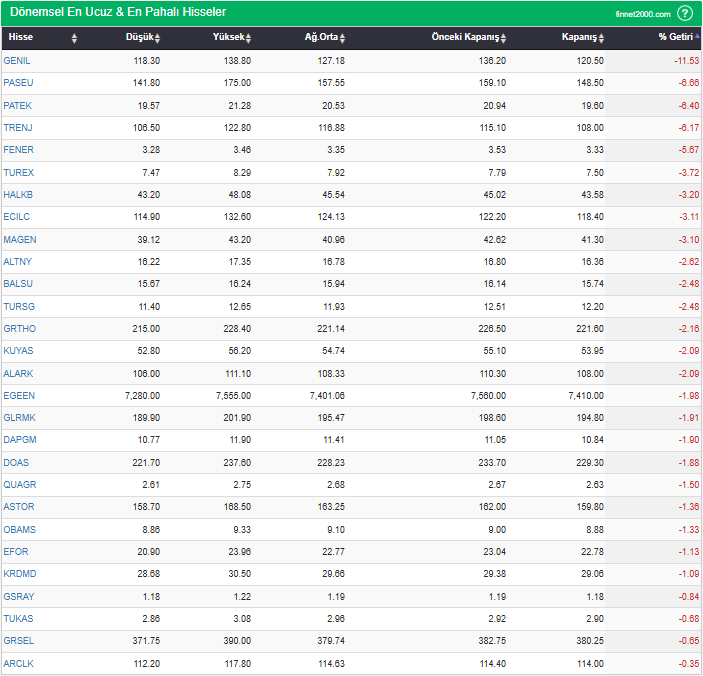
Task: Toggle % Getiri sort direction arrow
Action: pos(697,37)
